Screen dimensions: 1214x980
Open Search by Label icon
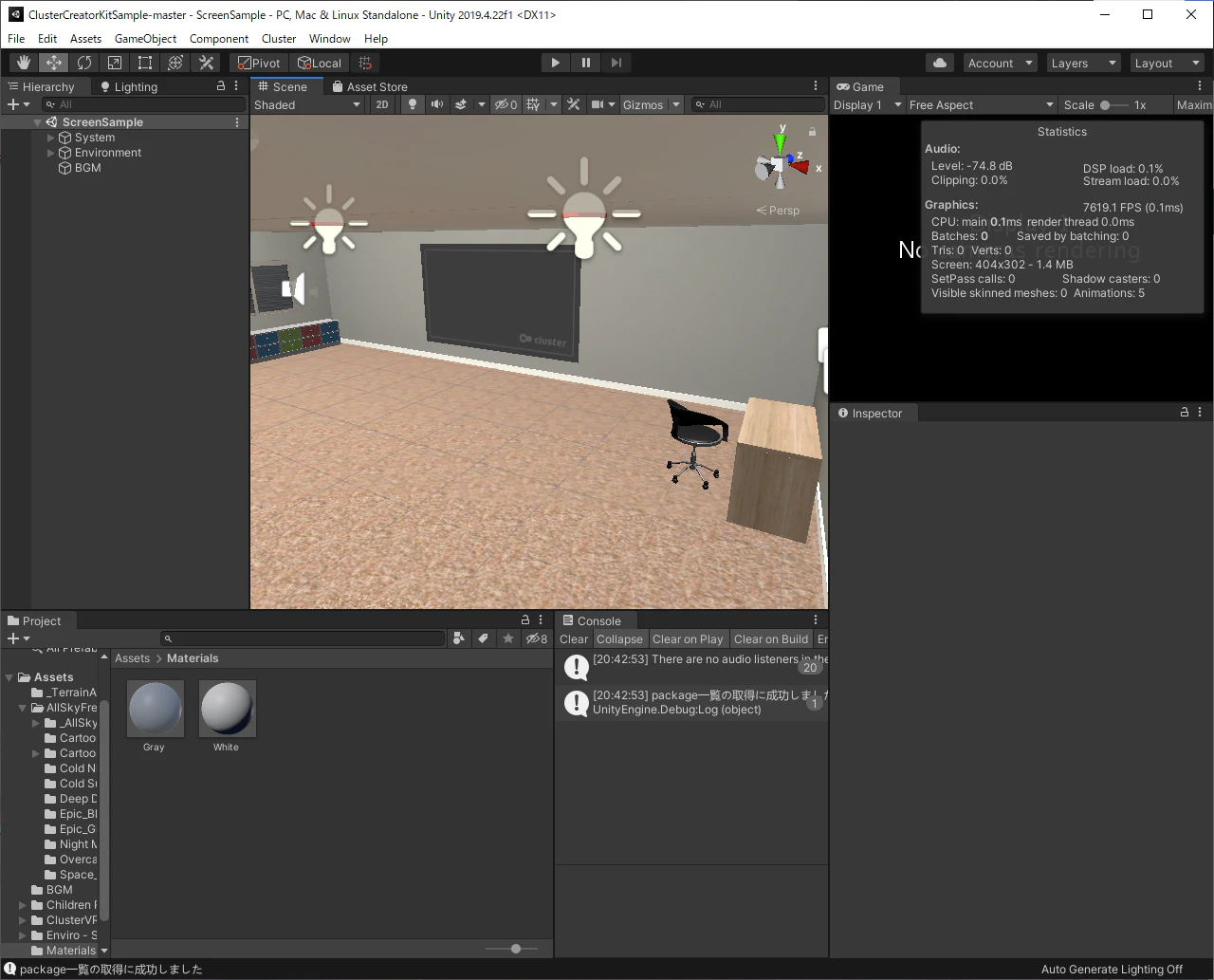(483, 639)
